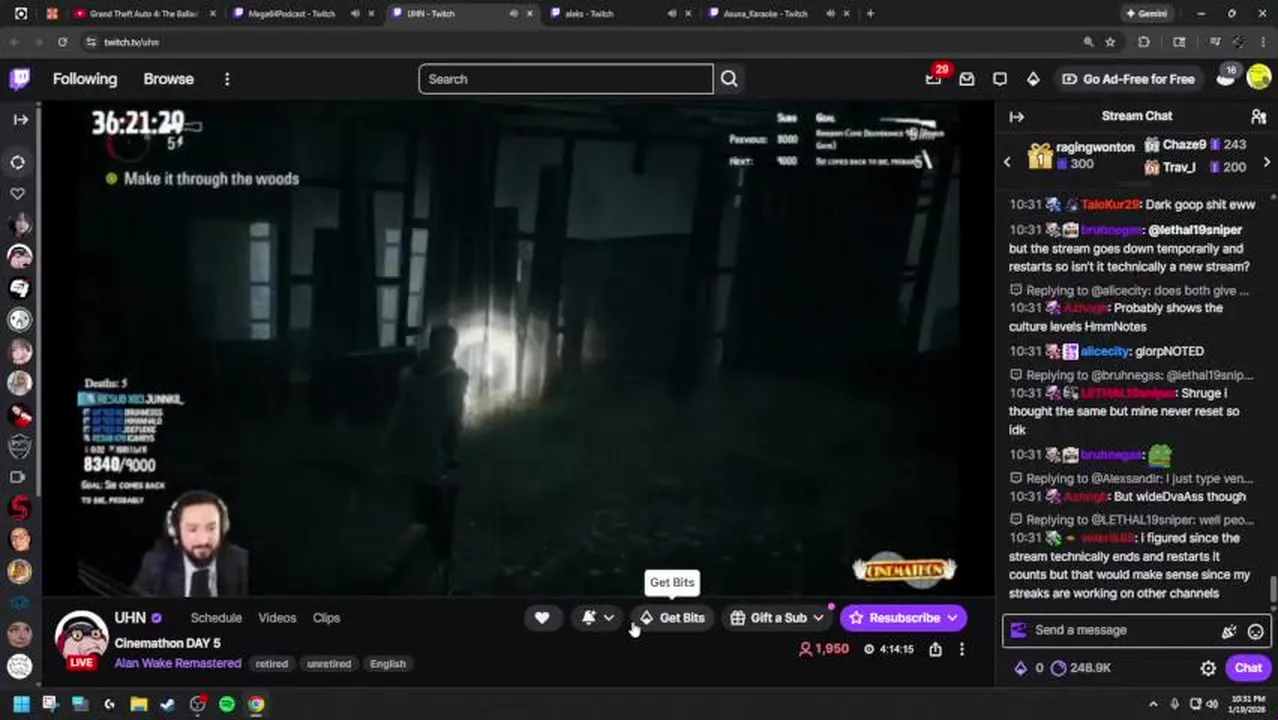Open the Clips tab of UHN

[326, 618]
